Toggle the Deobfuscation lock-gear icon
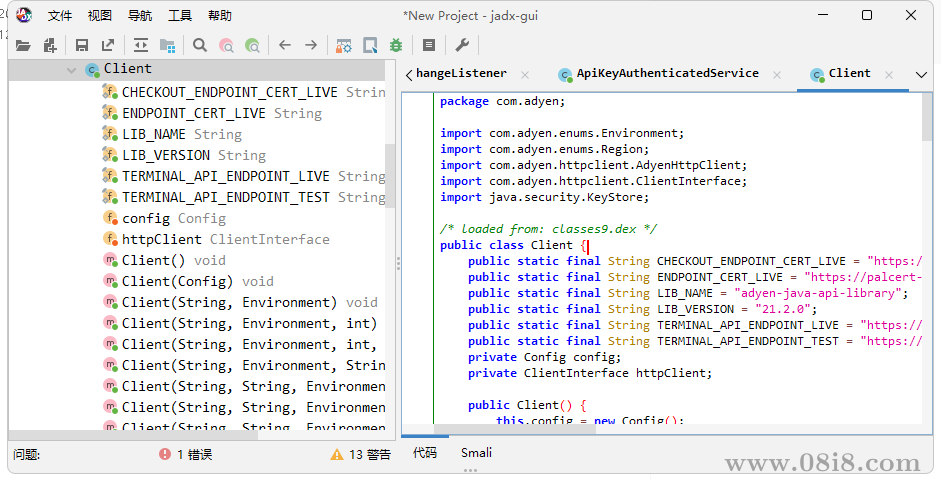 click(343, 45)
